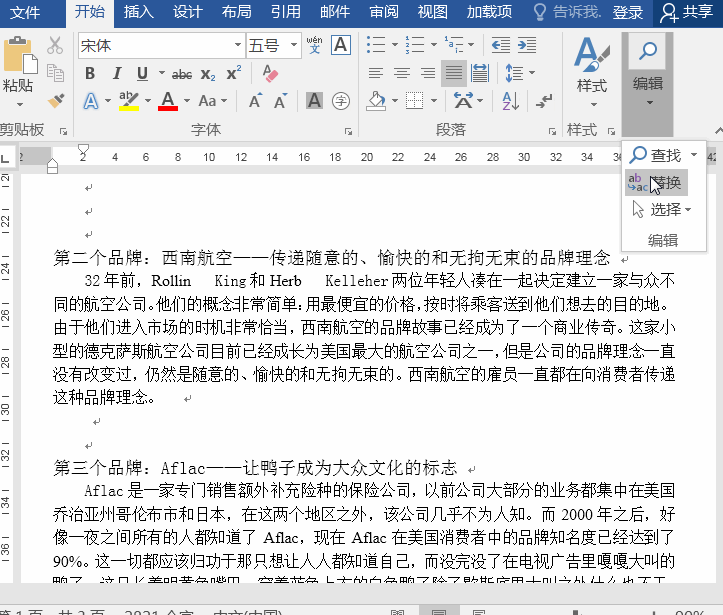Click the 告诉我 tell me search box
723x615 pixels.
point(568,12)
